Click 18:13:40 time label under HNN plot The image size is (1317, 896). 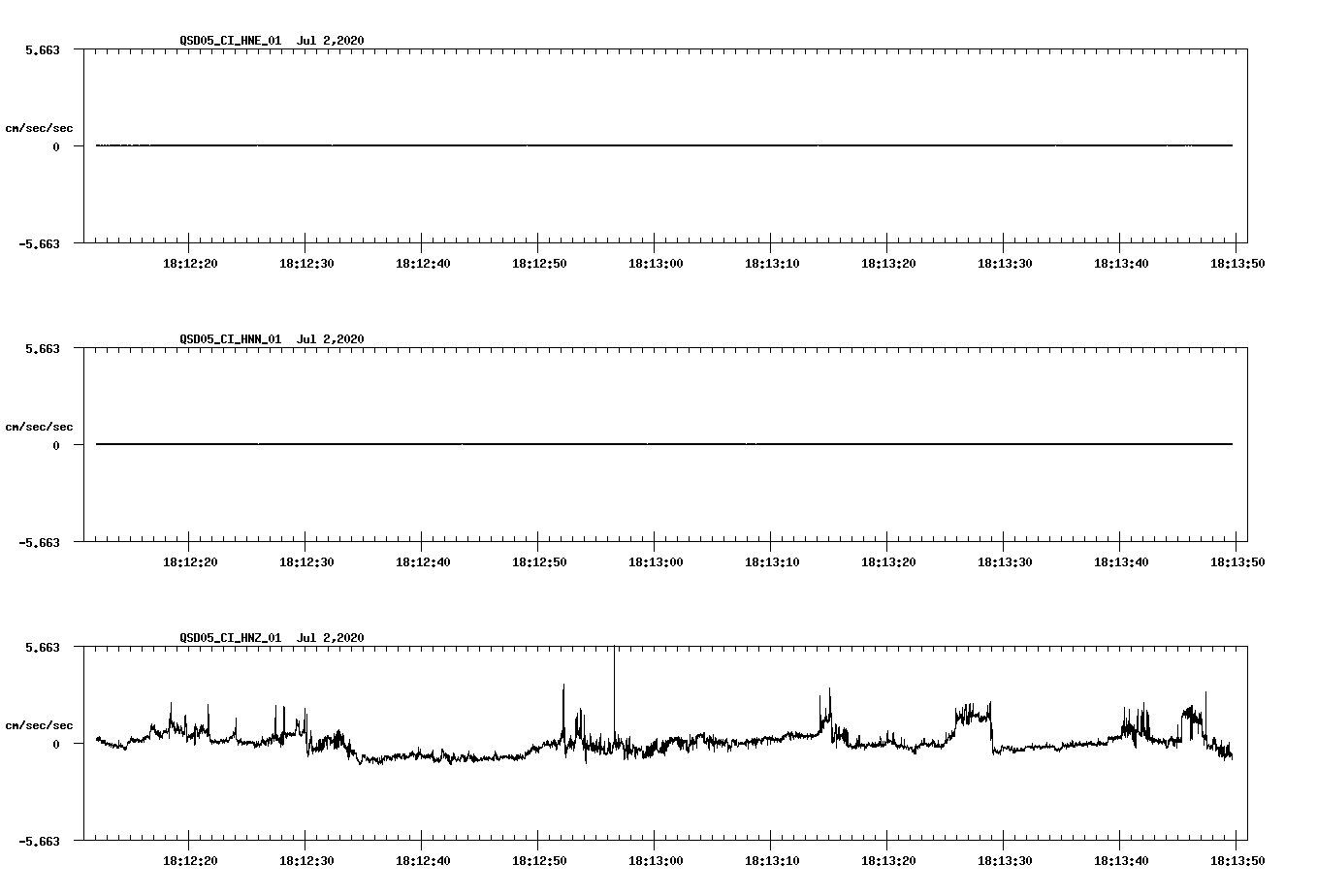pos(1120,561)
